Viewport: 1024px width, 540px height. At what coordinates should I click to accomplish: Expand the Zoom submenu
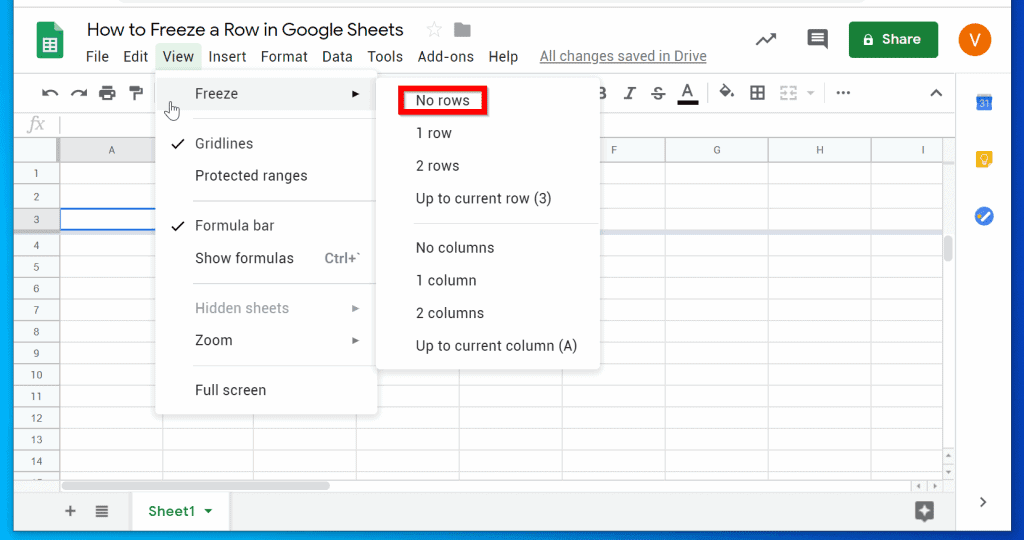point(266,340)
